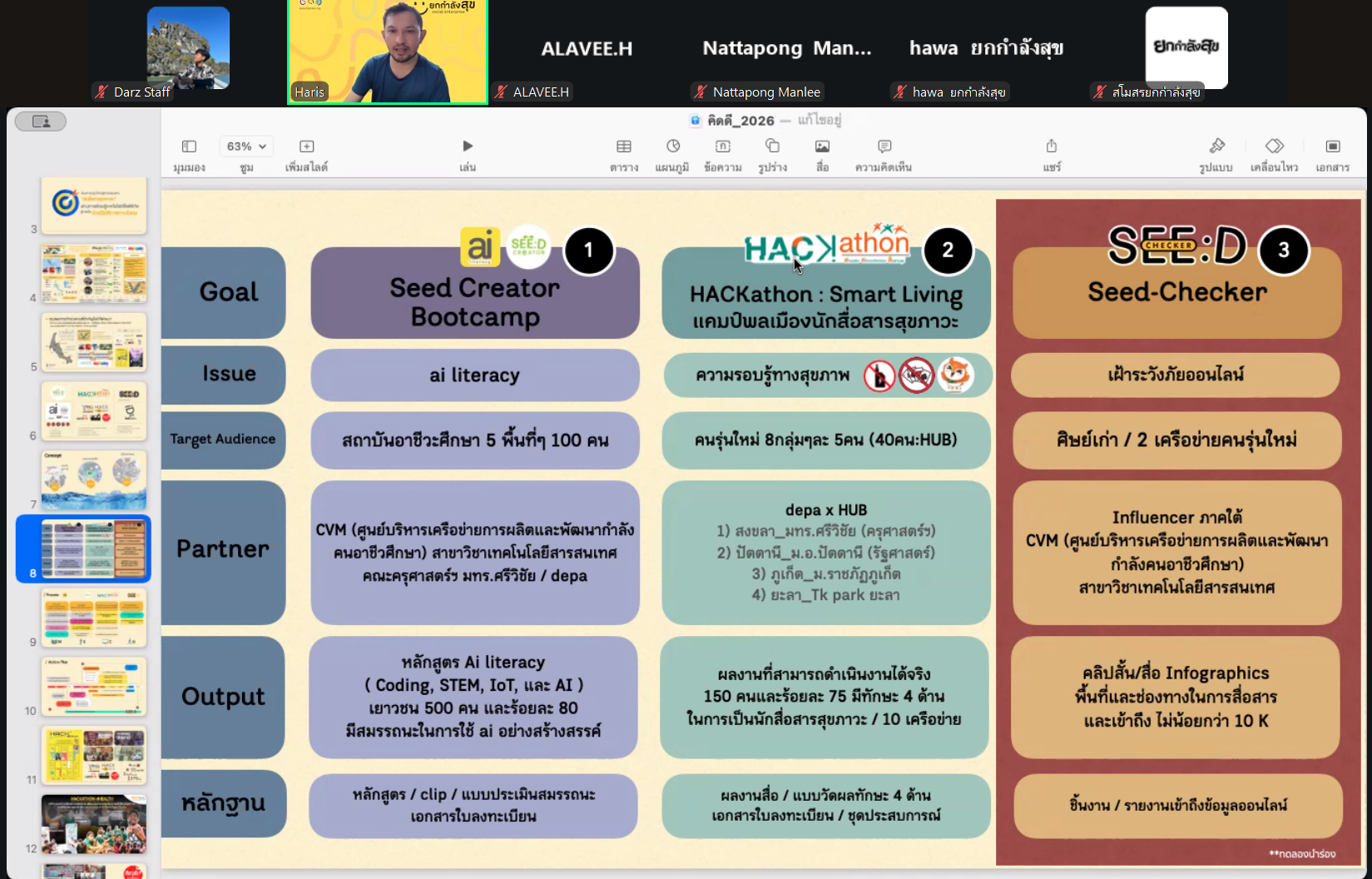
Task: Select slide 9 thumbnail in navigator
Action: 94,618
